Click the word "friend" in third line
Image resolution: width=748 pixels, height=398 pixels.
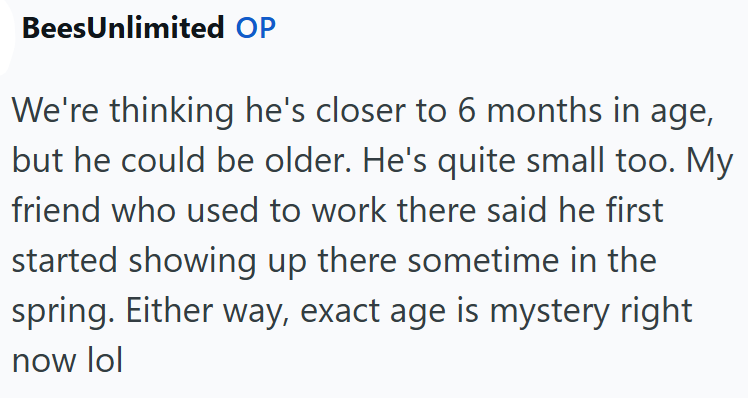[x=56, y=210]
